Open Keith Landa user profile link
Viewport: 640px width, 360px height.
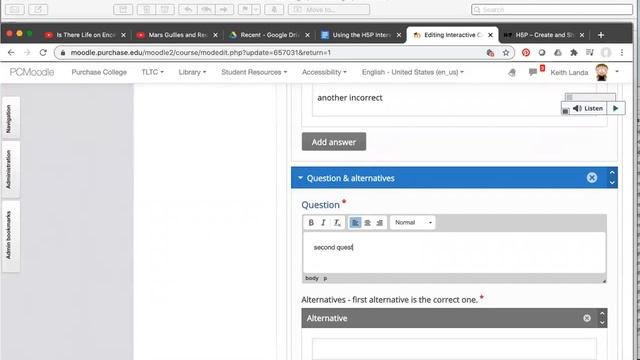pos(569,73)
